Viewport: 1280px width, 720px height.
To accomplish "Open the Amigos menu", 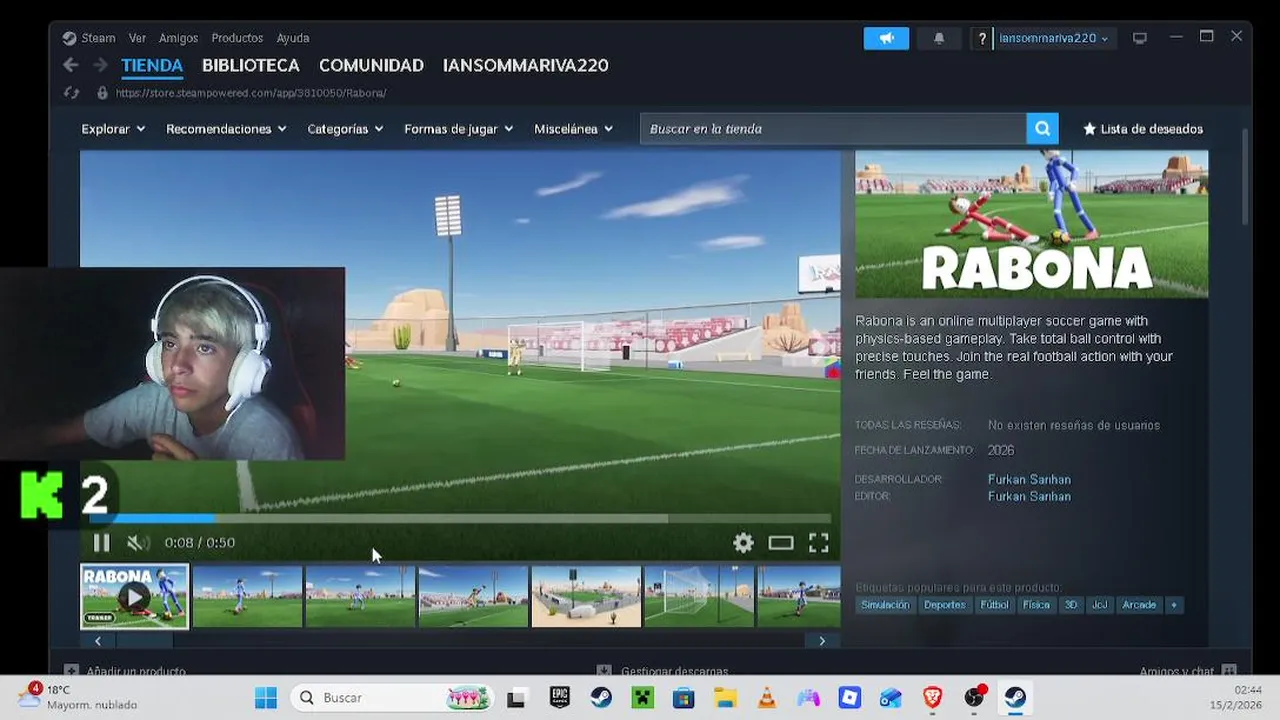I will click(x=178, y=38).
